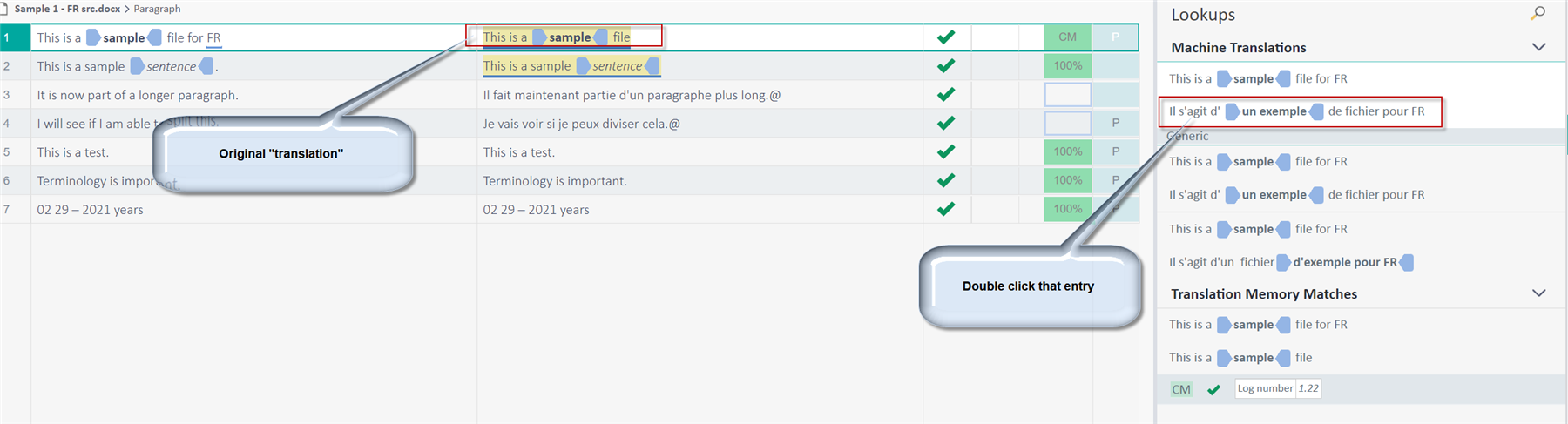The width and height of the screenshot is (1568, 424).
Task: Select the Paragraph breadcrumb item
Action: [x=157, y=9]
